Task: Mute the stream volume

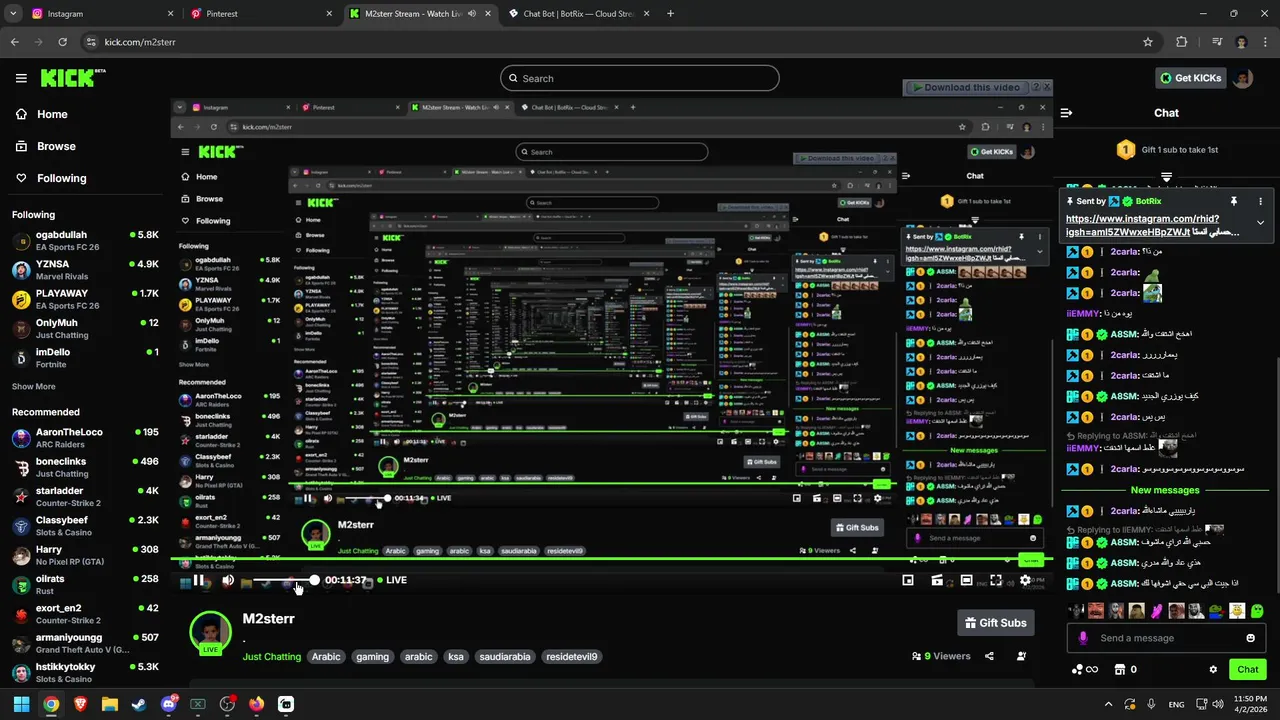Action: coord(228,580)
